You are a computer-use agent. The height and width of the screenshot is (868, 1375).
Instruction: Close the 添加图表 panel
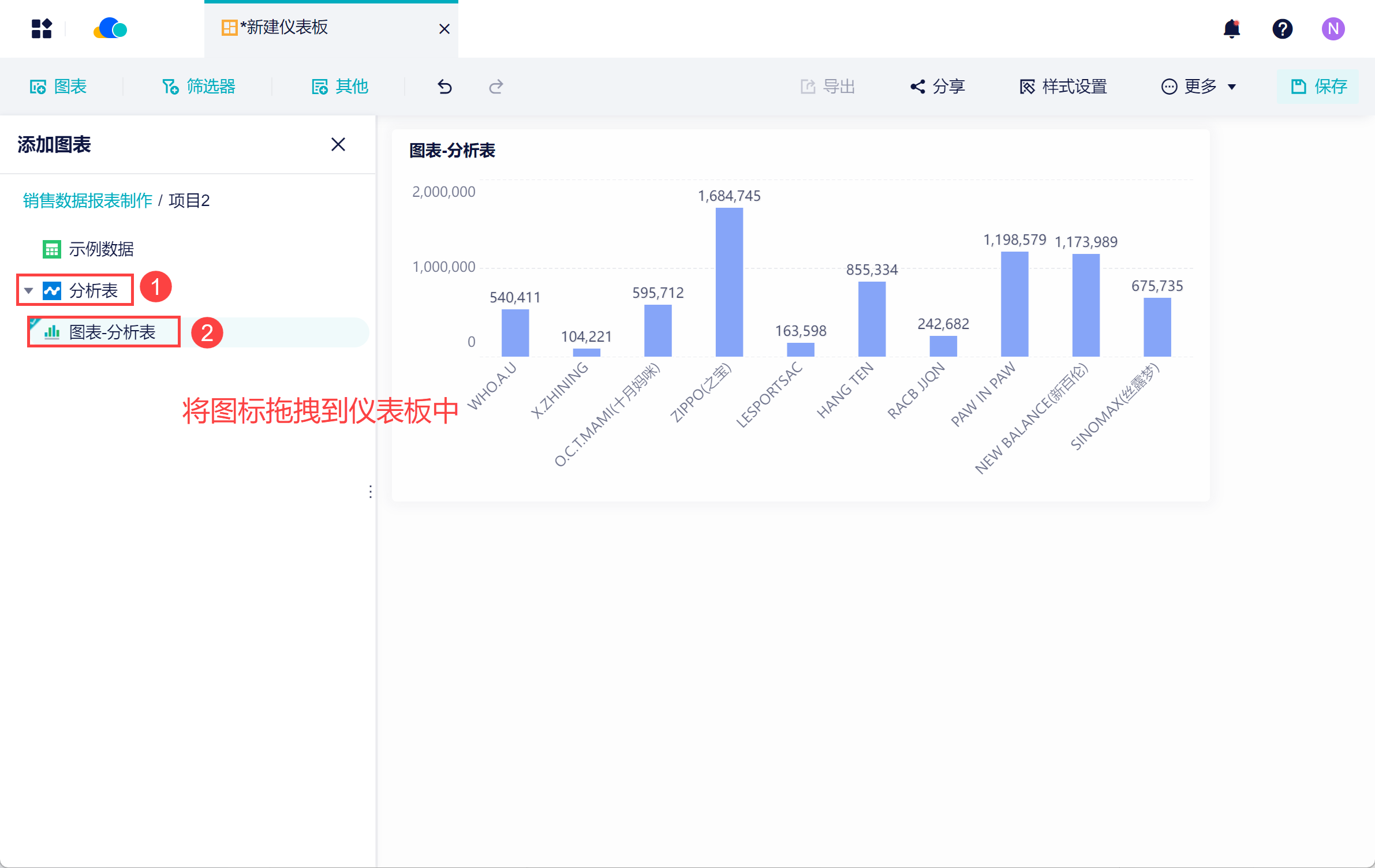pos(338,144)
